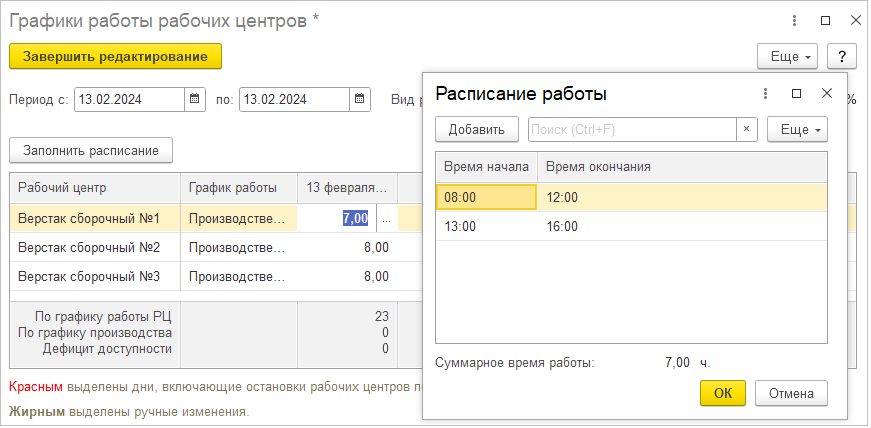Expand the Еще dropdown in main window
Viewport: 871px width, 428px height.
pos(788,56)
